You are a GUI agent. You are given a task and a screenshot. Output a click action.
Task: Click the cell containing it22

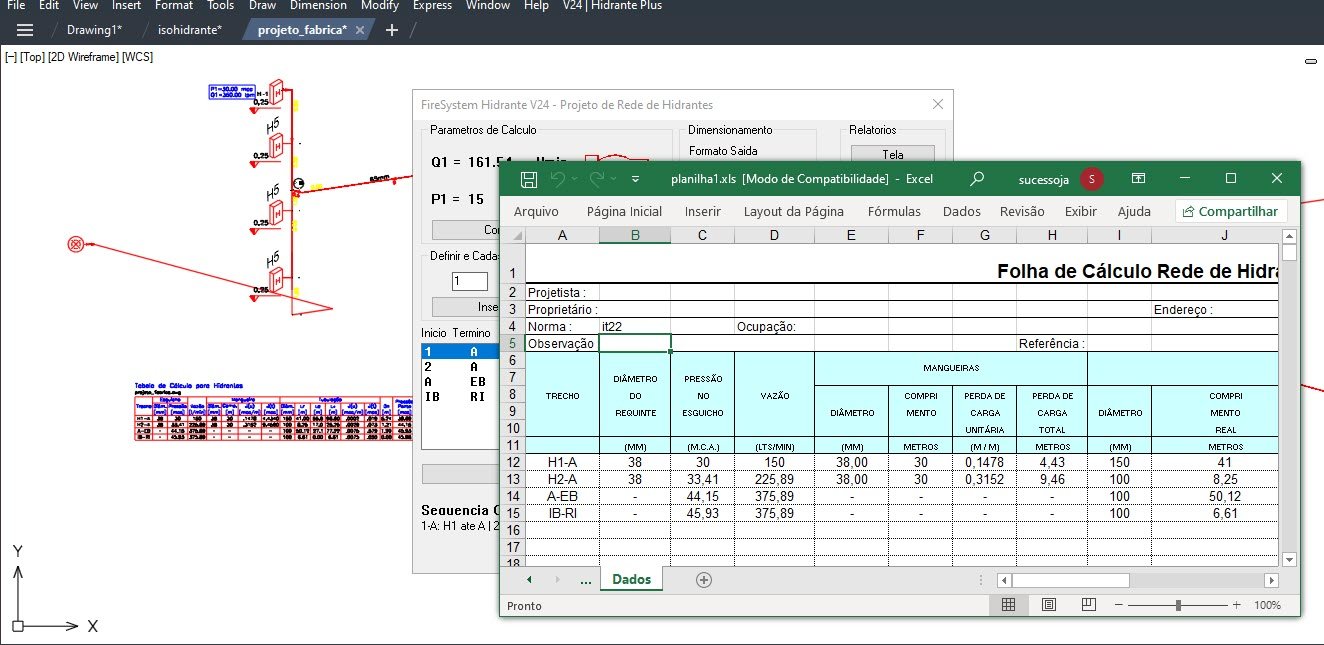coord(635,326)
